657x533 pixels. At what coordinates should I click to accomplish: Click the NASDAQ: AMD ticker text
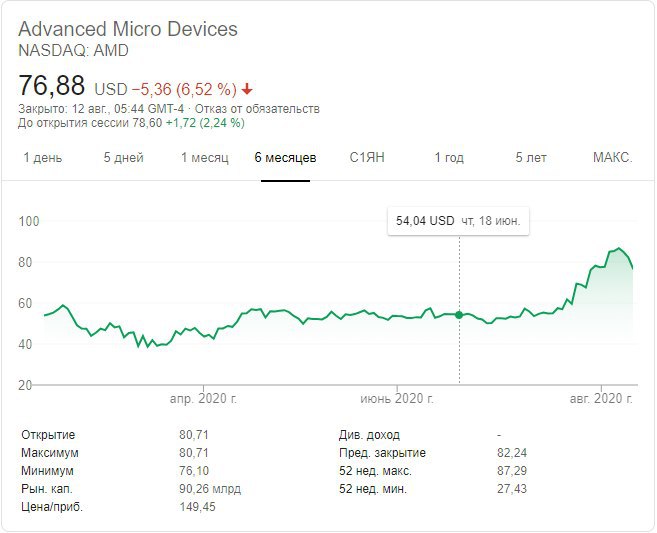pyautogui.click(x=73, y=50)
